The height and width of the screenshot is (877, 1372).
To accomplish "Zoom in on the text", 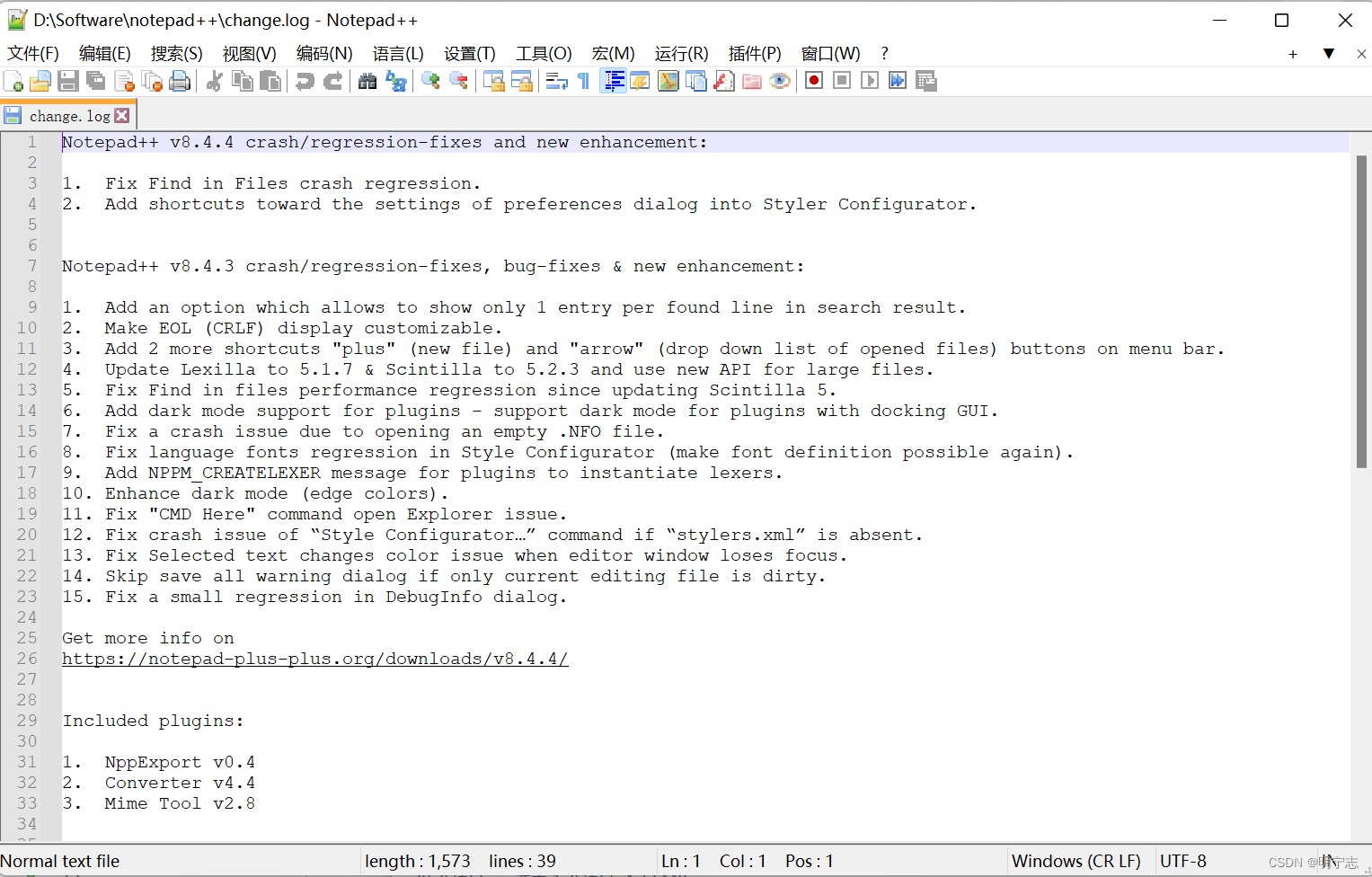I will (430, 81).
